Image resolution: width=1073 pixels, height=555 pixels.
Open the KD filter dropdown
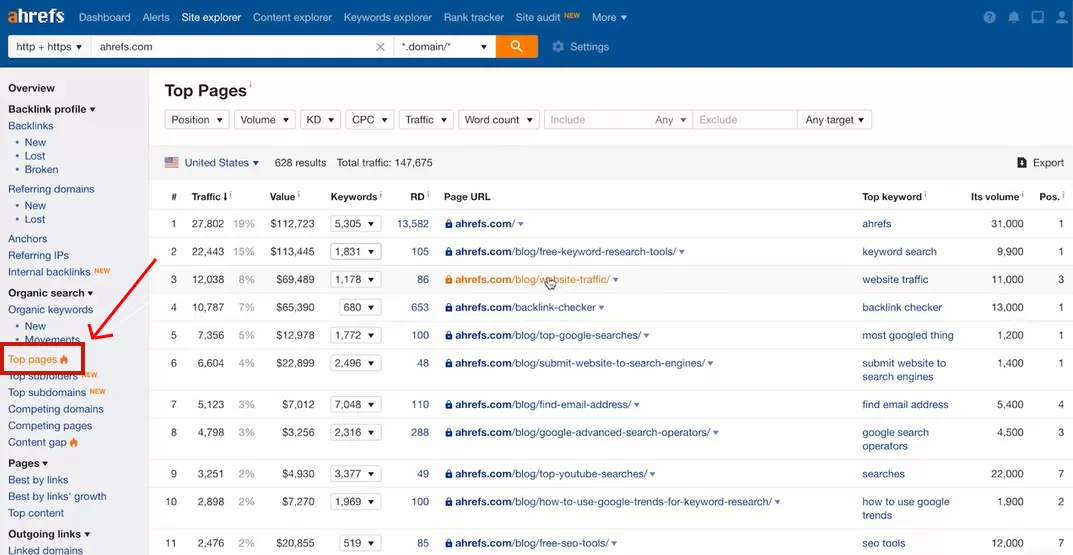[320, 120]
